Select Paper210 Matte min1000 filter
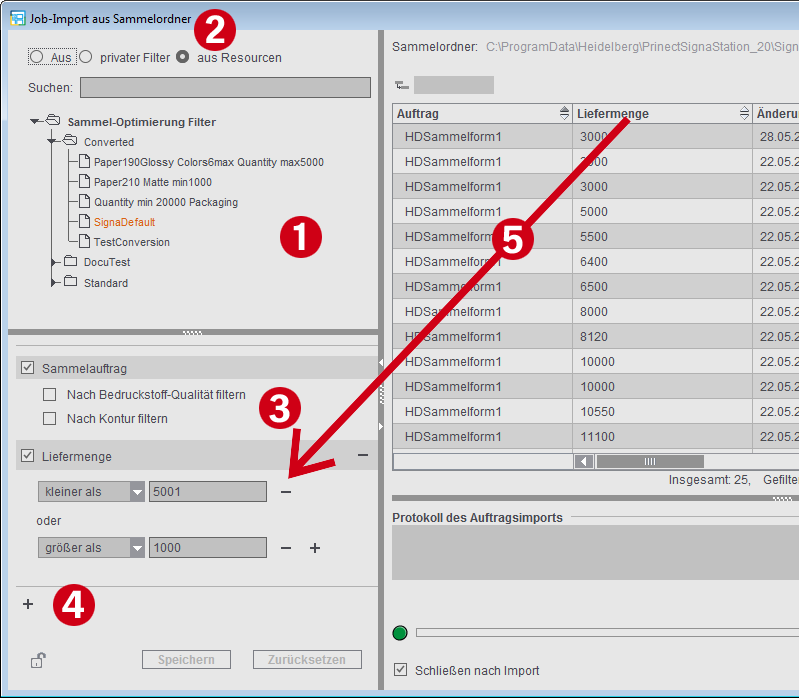 [152, 182]
